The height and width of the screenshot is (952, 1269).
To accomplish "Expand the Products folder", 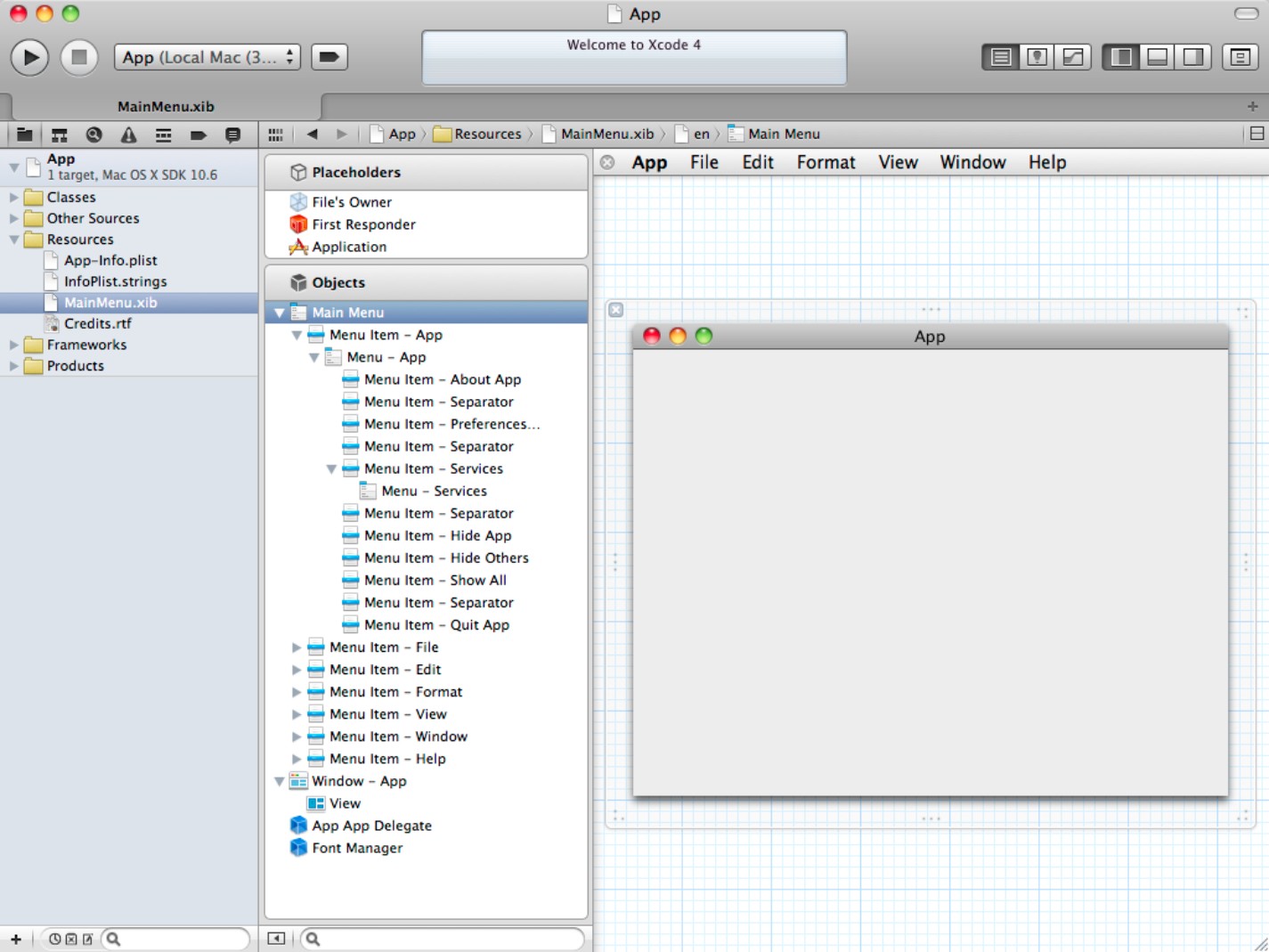I will pyautogui.click(x=13, y=366).
